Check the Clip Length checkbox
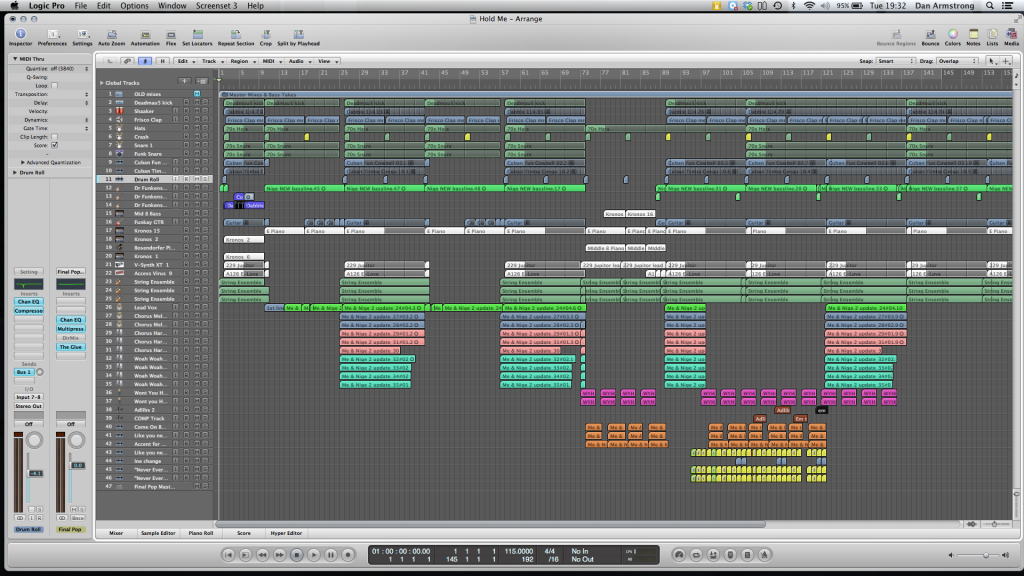The width and height of the screenshot is (1024, 576). (54, 137)
